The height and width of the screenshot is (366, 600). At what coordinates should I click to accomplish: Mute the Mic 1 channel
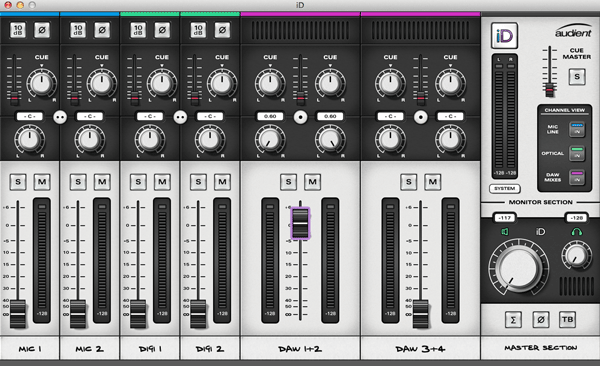click(42, 182)
